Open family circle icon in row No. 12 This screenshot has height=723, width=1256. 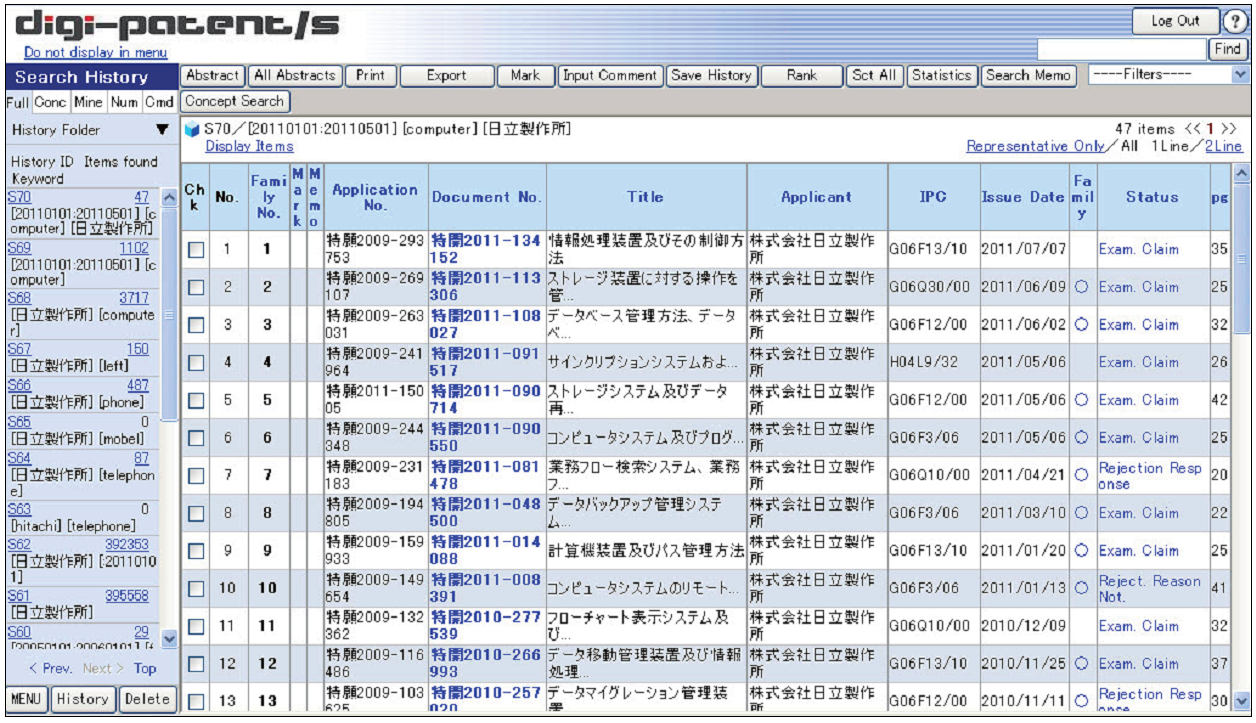pyautogui.click(x=1081, y=664)
